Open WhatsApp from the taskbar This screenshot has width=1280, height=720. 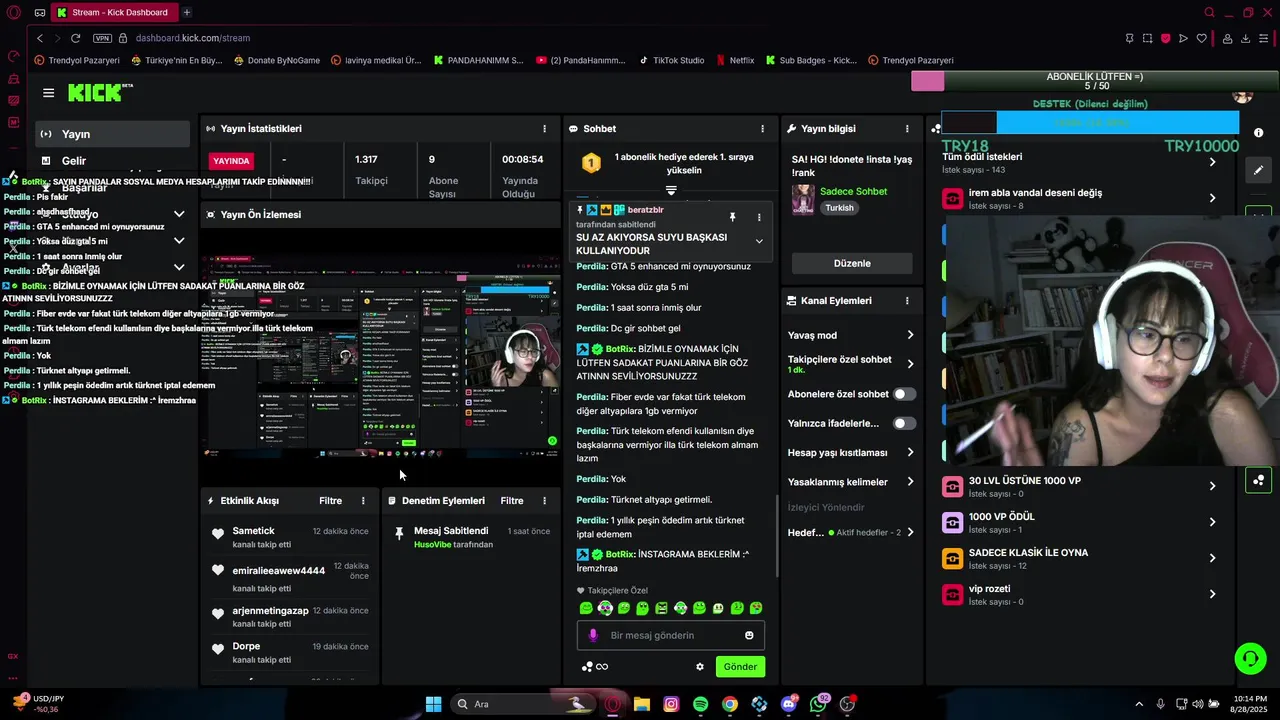[819, 704]
